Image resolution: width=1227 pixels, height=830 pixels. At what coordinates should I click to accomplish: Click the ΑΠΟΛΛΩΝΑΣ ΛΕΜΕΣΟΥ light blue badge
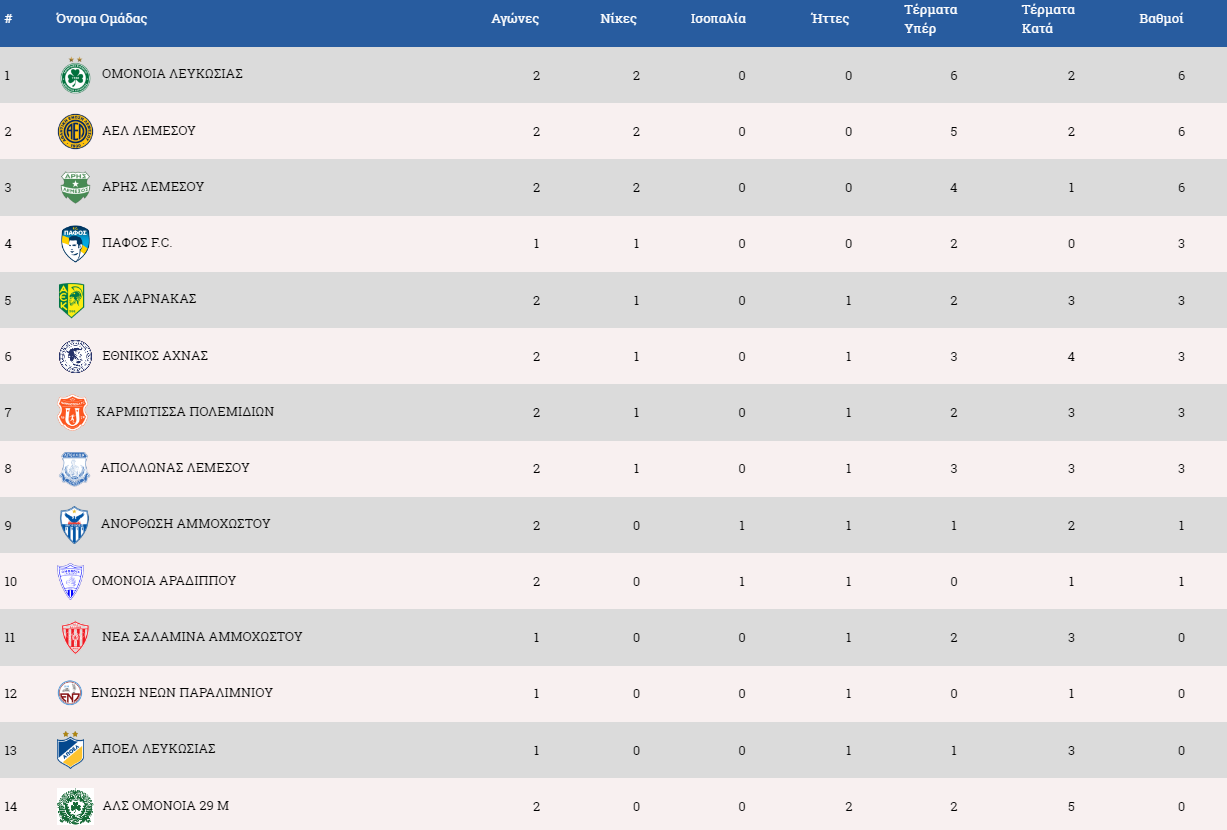tap(75, 468)
